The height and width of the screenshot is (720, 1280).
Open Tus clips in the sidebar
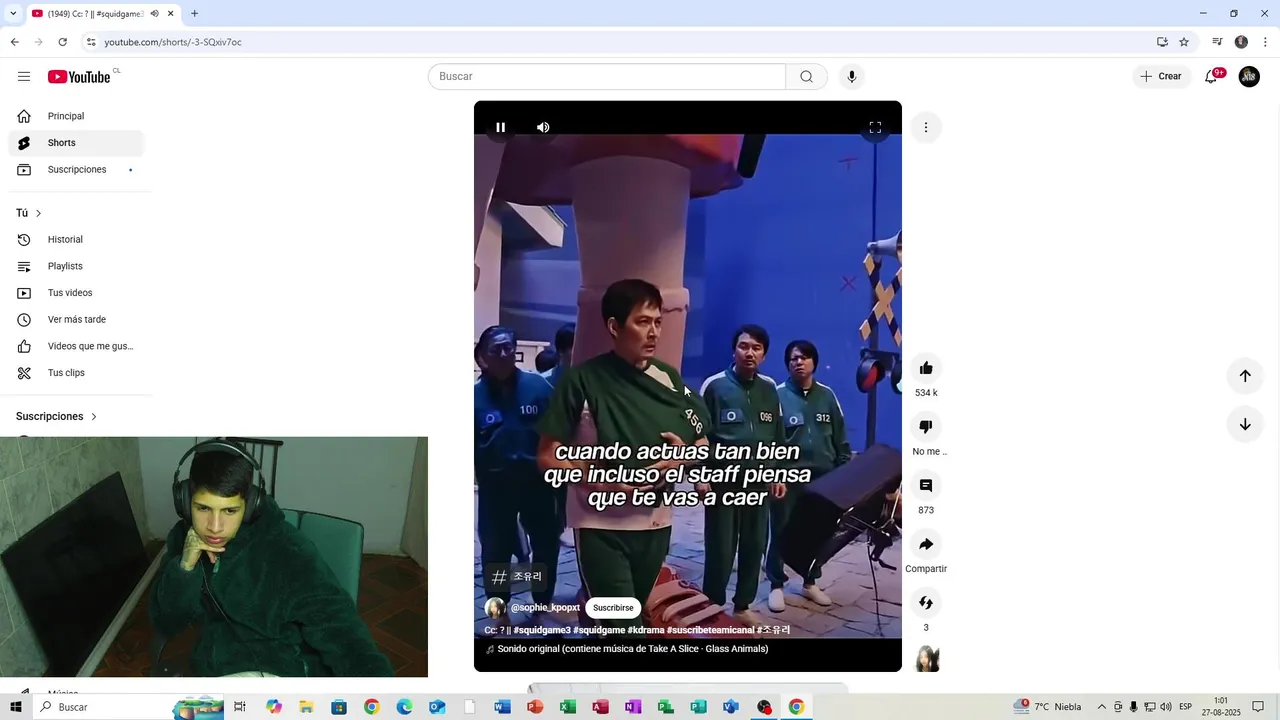click(x=76, y=373)
